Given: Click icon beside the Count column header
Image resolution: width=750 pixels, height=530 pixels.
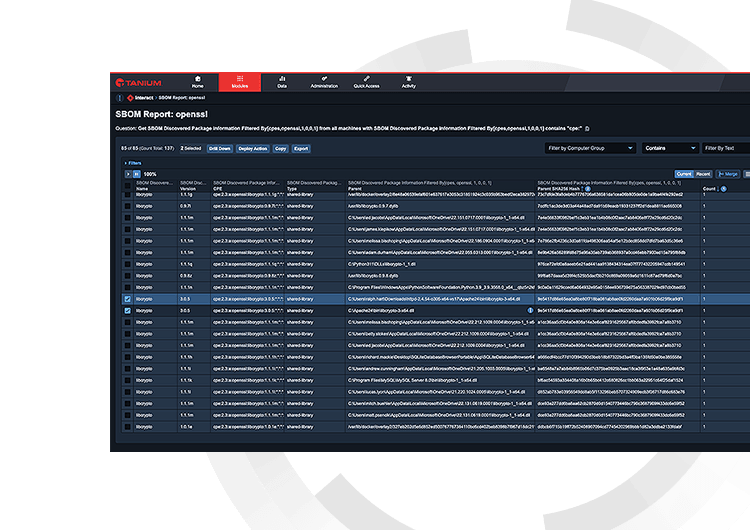Looking at the screenshot, I should coord(724,189).
